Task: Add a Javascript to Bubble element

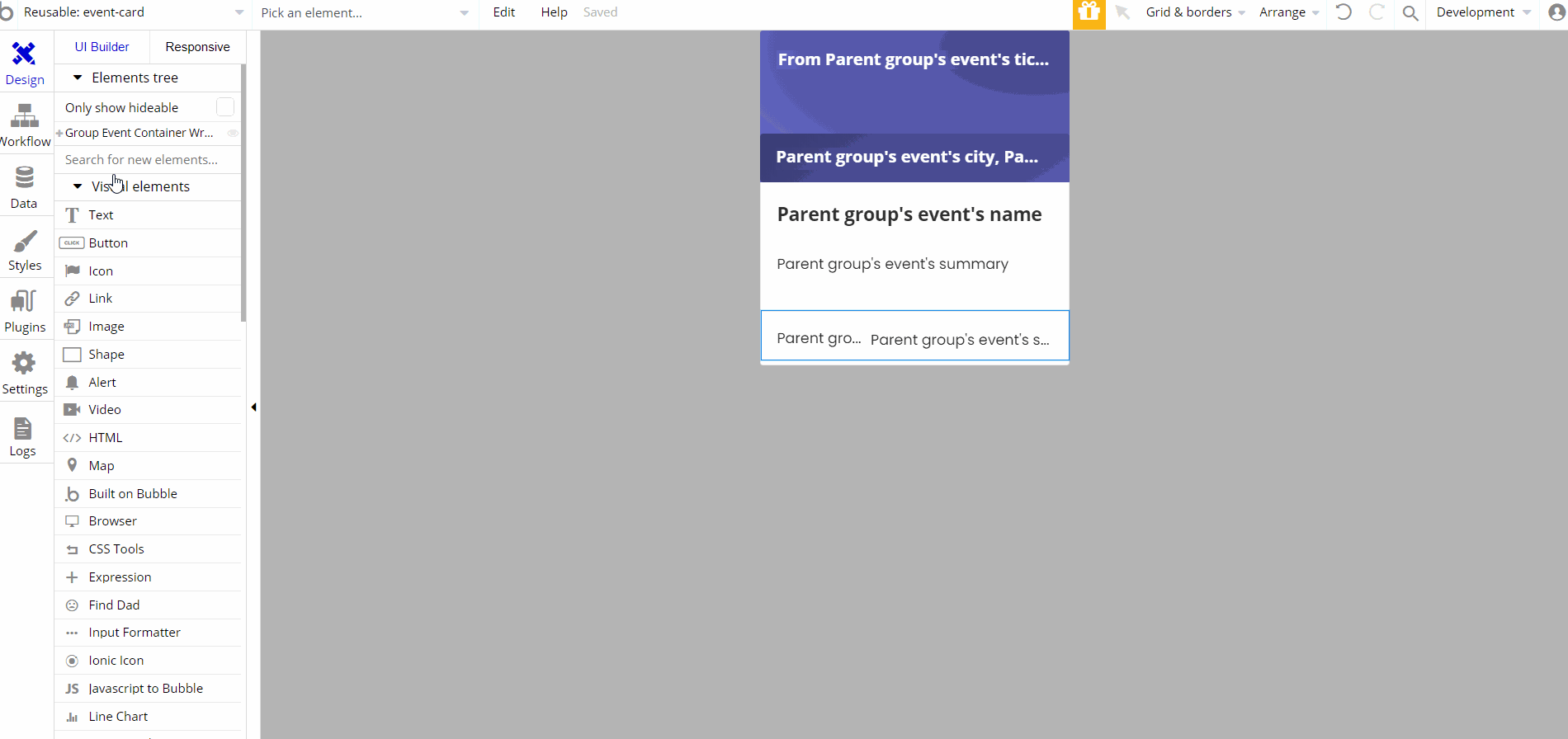Action: tap(149, 689)
